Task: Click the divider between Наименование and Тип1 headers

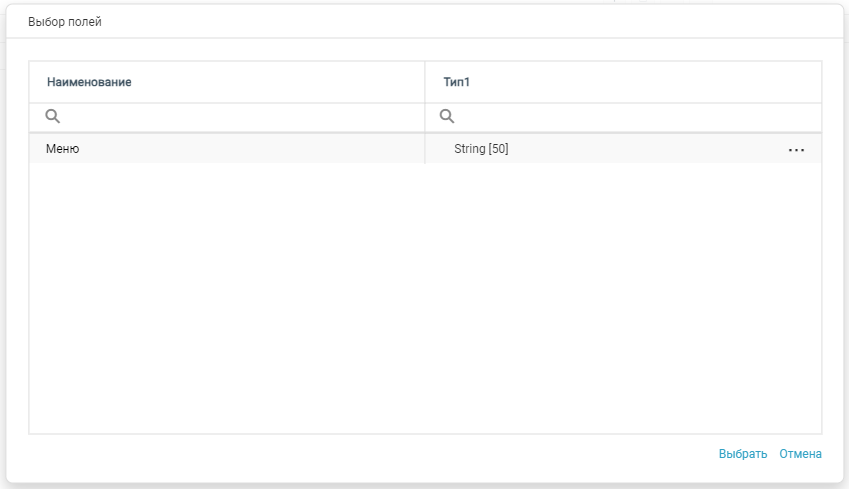Action: [x=425, y=82]
